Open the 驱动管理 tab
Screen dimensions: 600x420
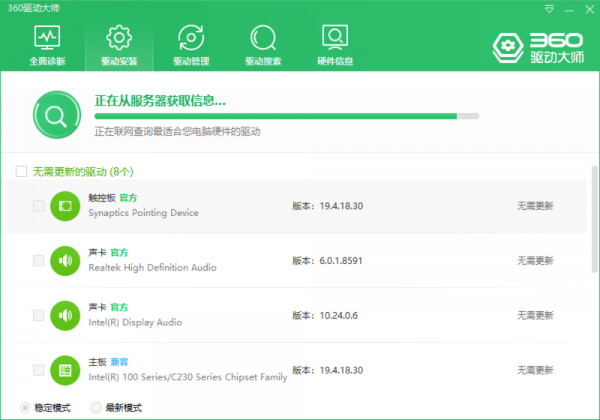[x=191, y=46]
